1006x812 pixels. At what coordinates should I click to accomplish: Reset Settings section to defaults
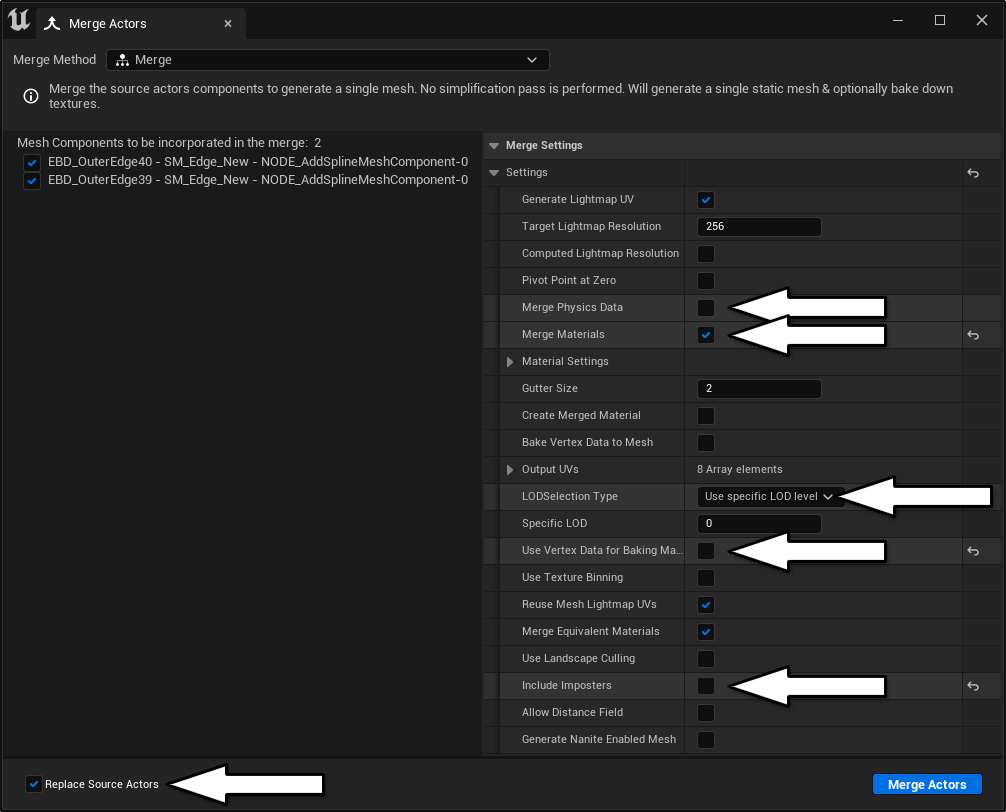(x=972, y=173)
